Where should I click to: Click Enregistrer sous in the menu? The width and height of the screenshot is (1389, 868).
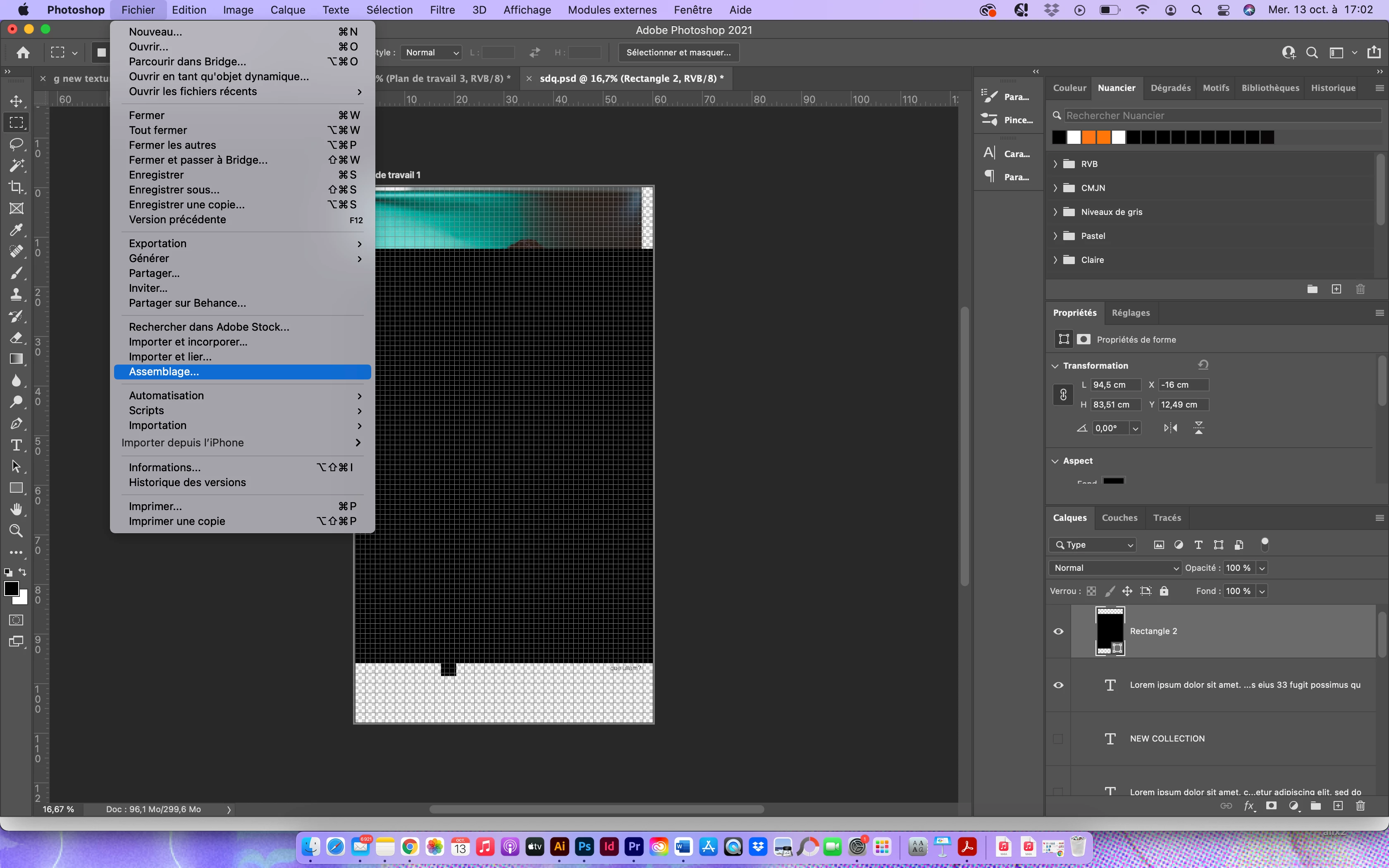coord(174,189)
